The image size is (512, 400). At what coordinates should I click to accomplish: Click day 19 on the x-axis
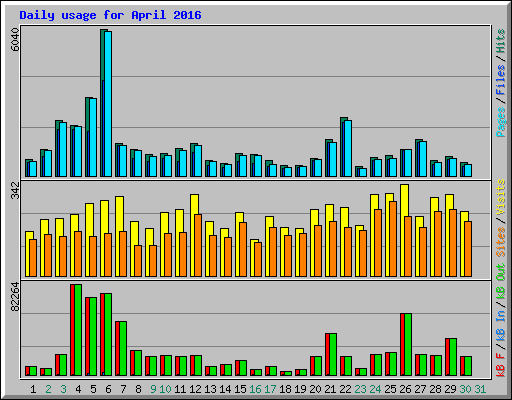(300, 389)
